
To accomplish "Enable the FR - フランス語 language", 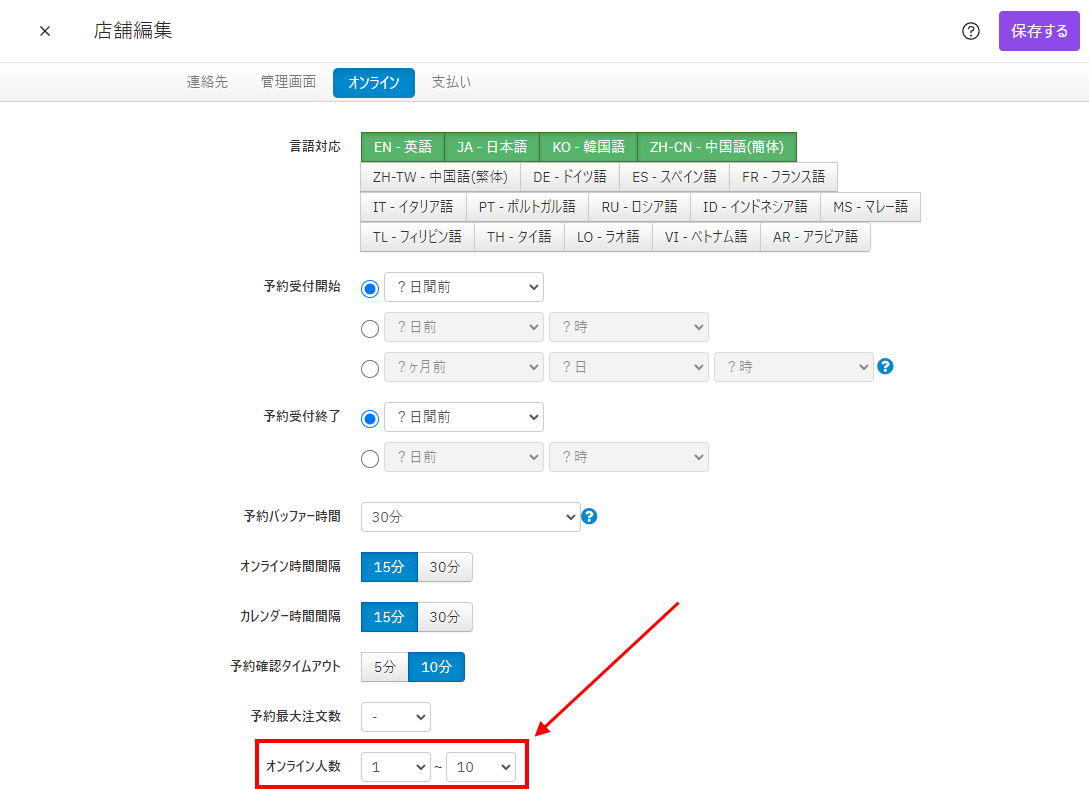I will click(783, 177).
